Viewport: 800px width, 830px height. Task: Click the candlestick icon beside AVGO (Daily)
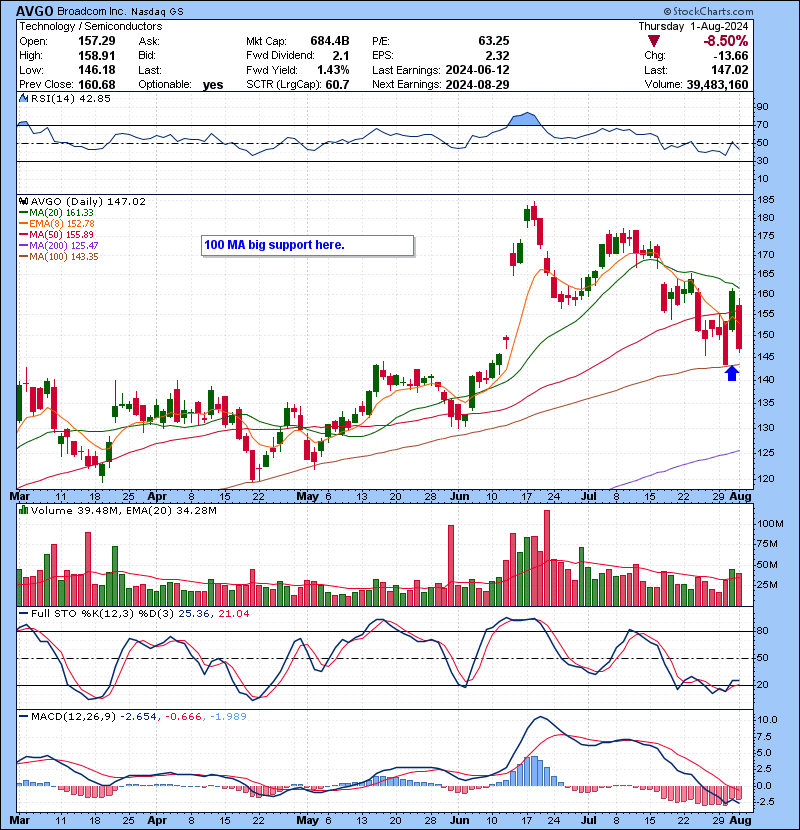click(23, 201)
